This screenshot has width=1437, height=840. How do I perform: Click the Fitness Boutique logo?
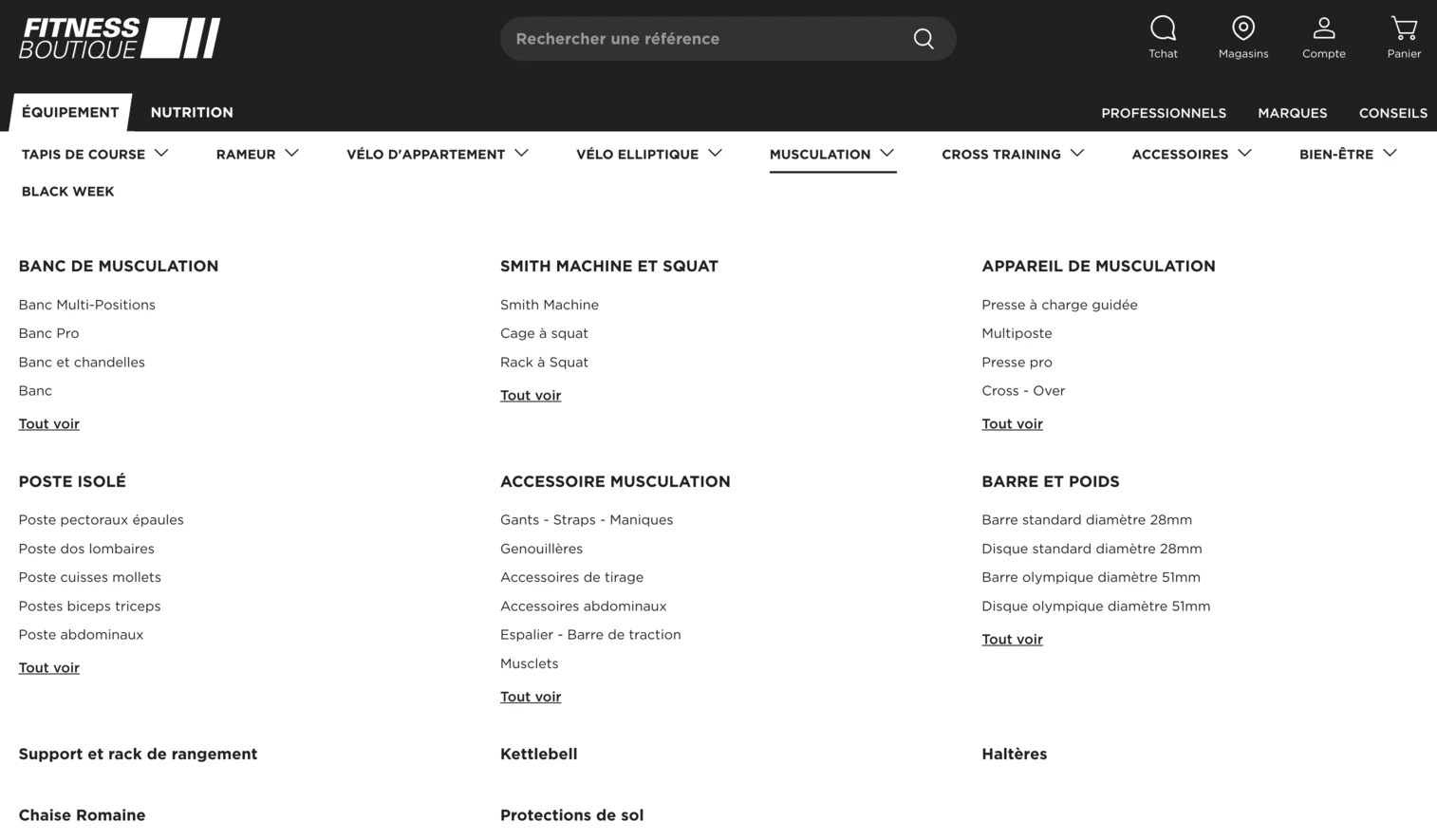[x=120, y=38]
